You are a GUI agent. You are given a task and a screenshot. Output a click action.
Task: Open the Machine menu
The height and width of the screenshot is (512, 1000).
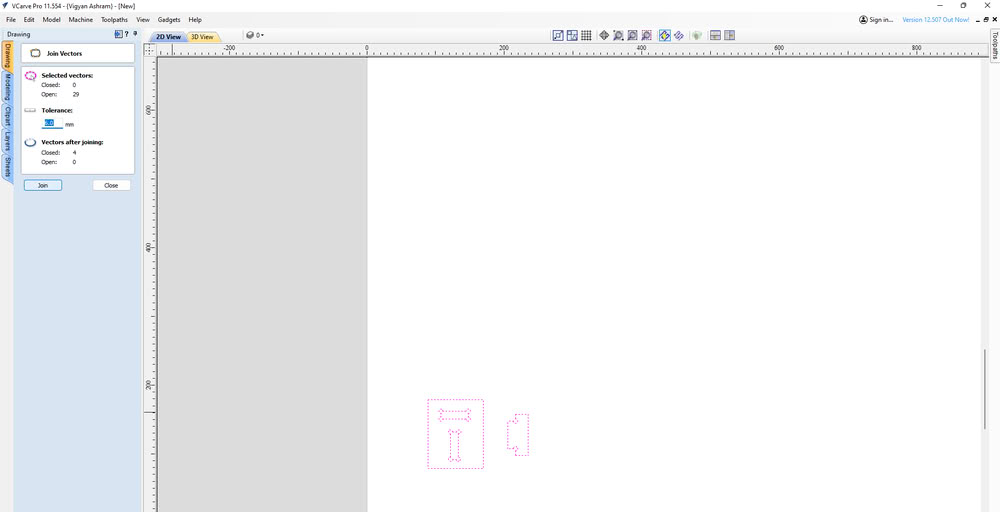pos(80,20)
